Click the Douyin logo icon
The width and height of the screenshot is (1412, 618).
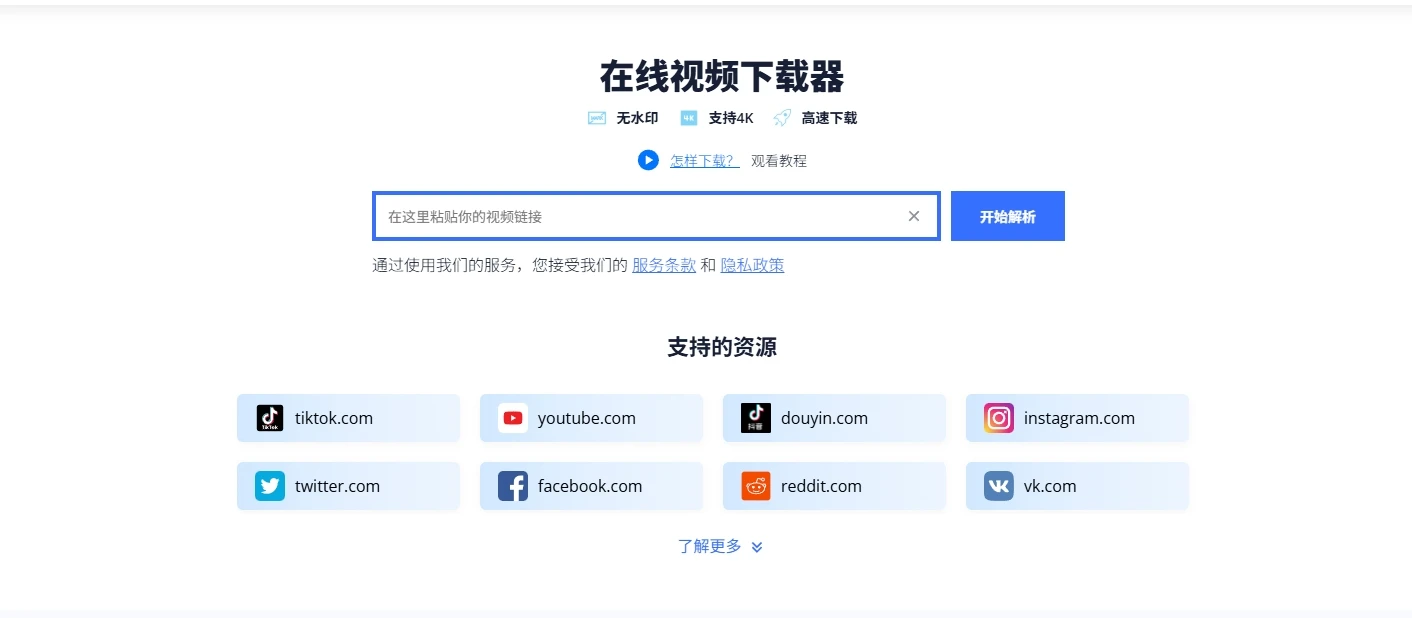click(756, 418)
